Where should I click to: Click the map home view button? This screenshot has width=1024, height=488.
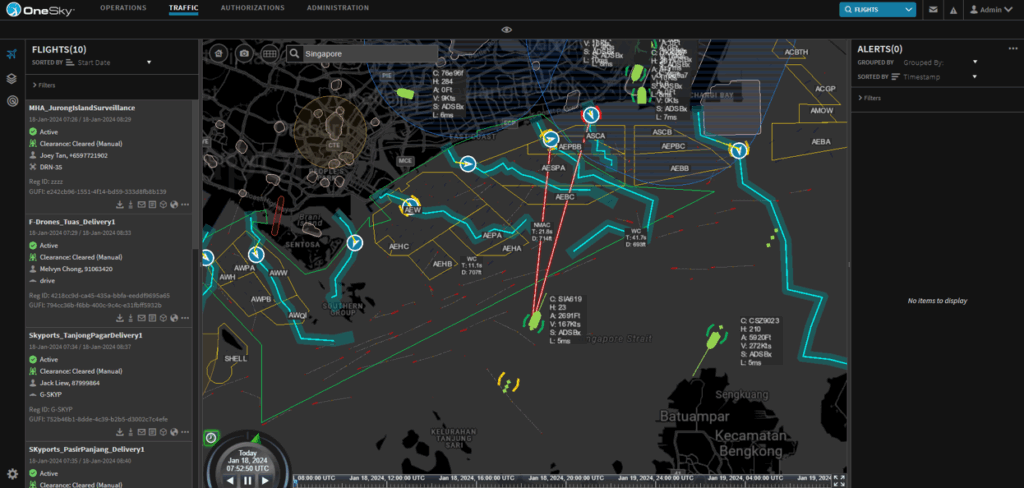coord(219,53)
